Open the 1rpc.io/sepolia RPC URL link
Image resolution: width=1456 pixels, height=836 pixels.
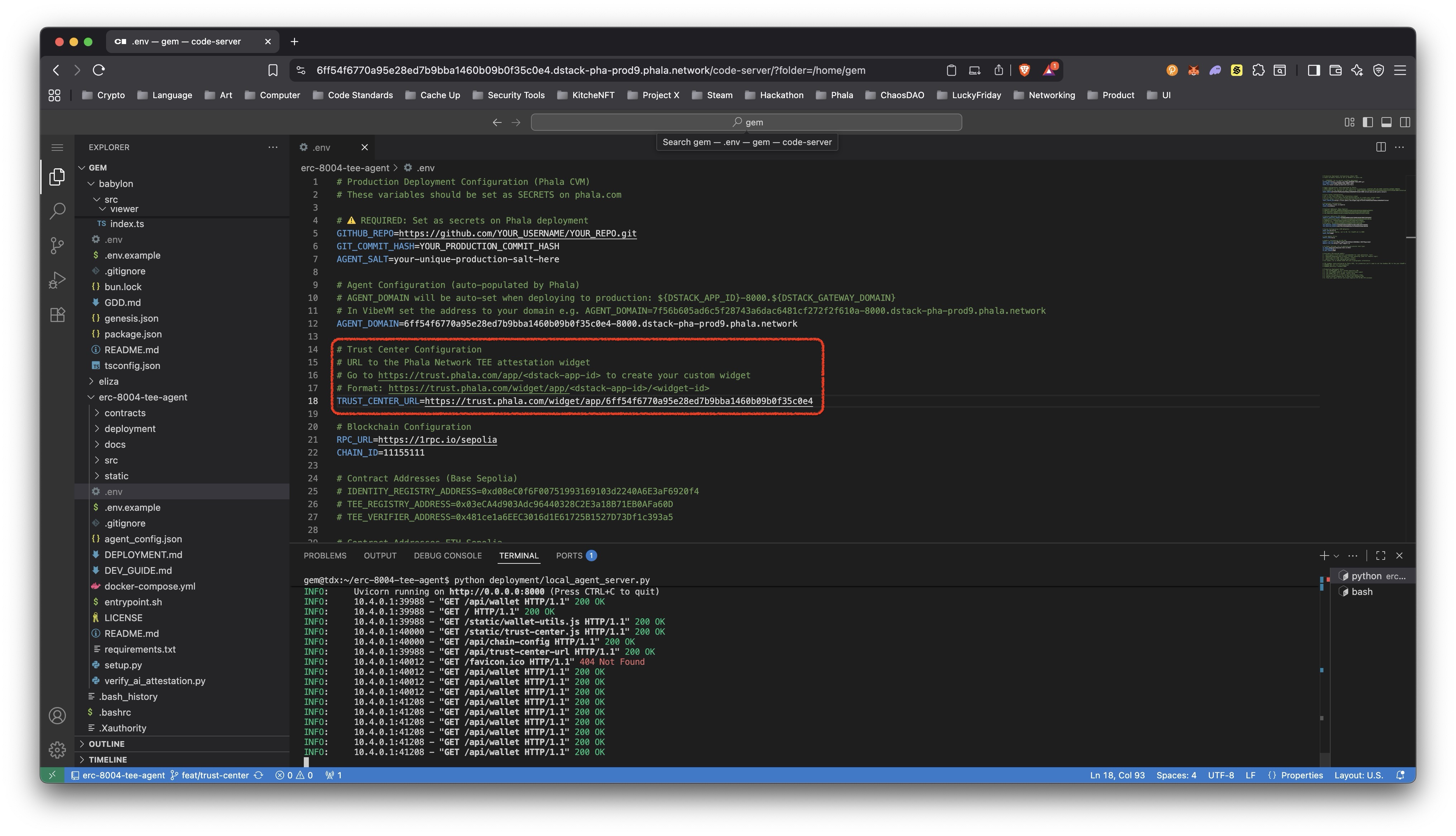pyautogui.click(x=437, y=440)
